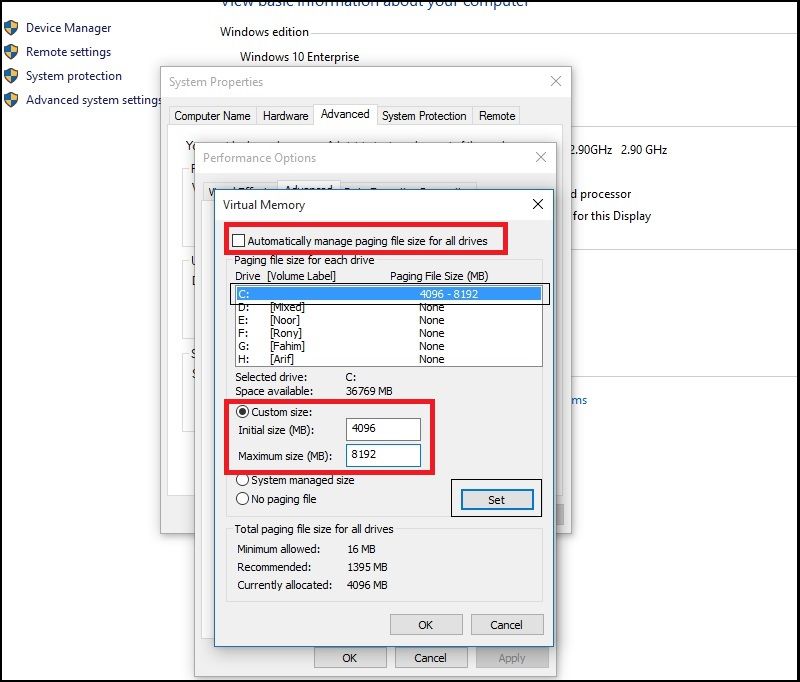800x682 pixels.
Task: Choose the No paging file option
Action: 242,499
